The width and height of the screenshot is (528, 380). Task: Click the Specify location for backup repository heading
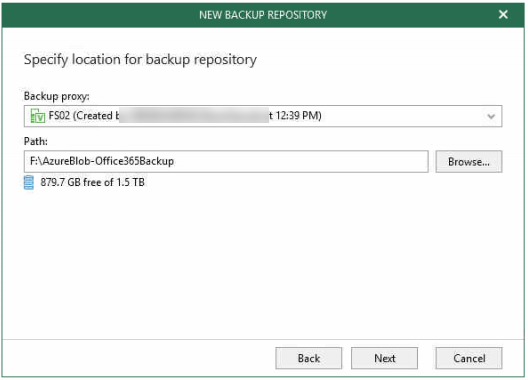click(140, 60)
